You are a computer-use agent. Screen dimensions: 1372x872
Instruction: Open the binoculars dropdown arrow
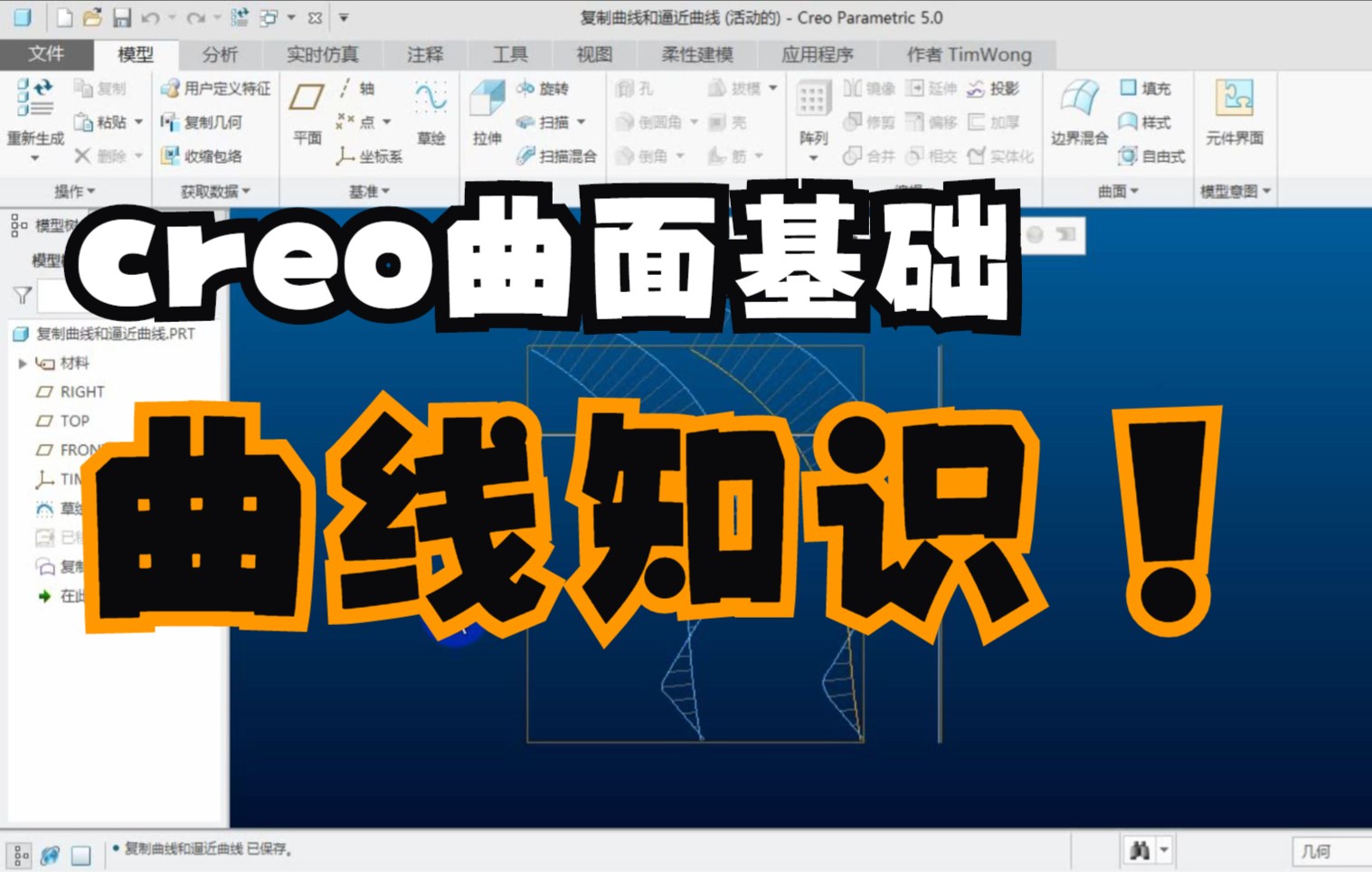coord(1164,850)
